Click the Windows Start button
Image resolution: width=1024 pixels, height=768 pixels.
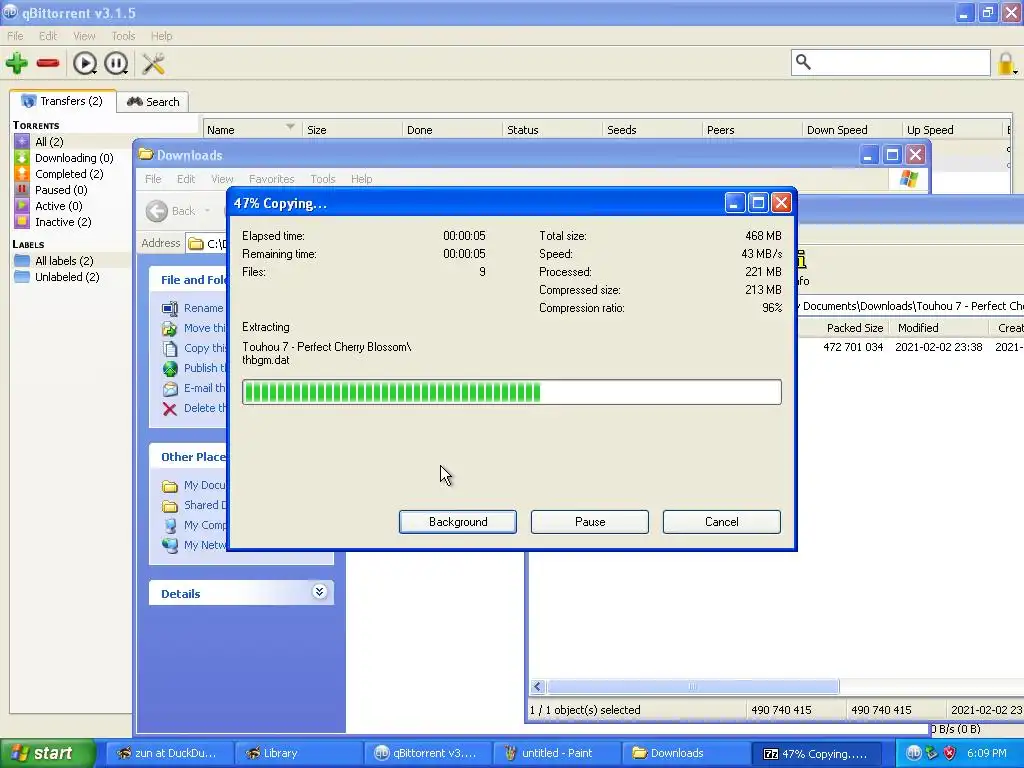47,753
